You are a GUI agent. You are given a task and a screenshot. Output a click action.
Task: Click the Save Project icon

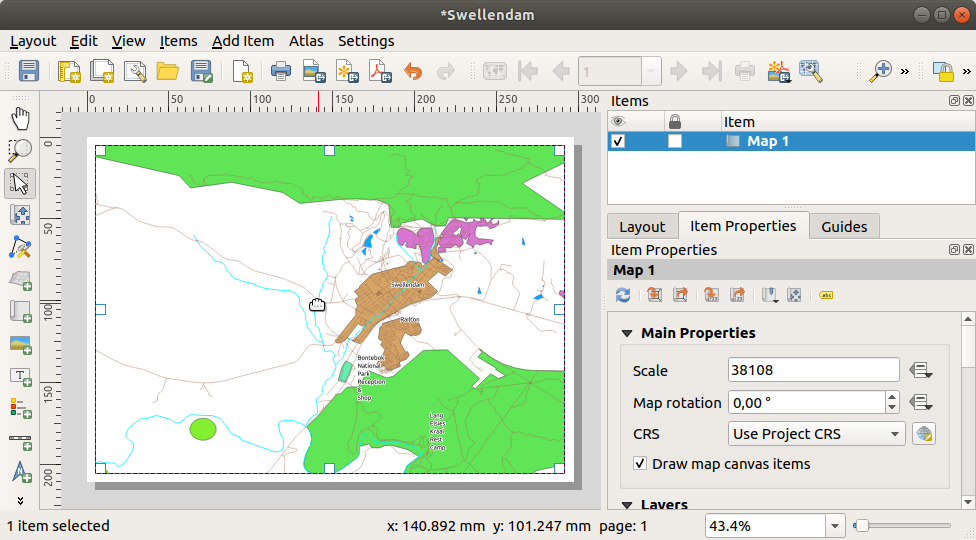[x=29, y=71]
